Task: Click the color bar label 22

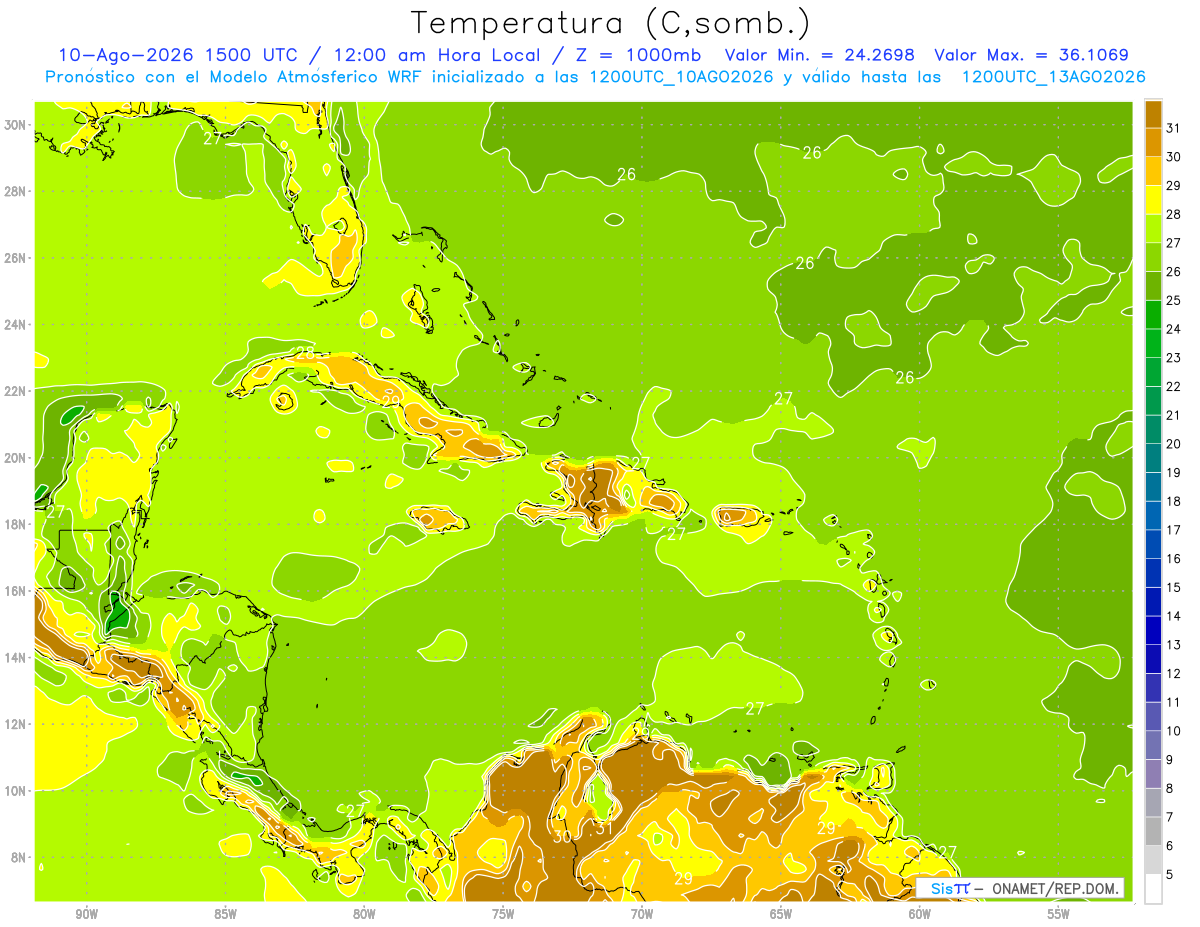Action: point(1173,386)
